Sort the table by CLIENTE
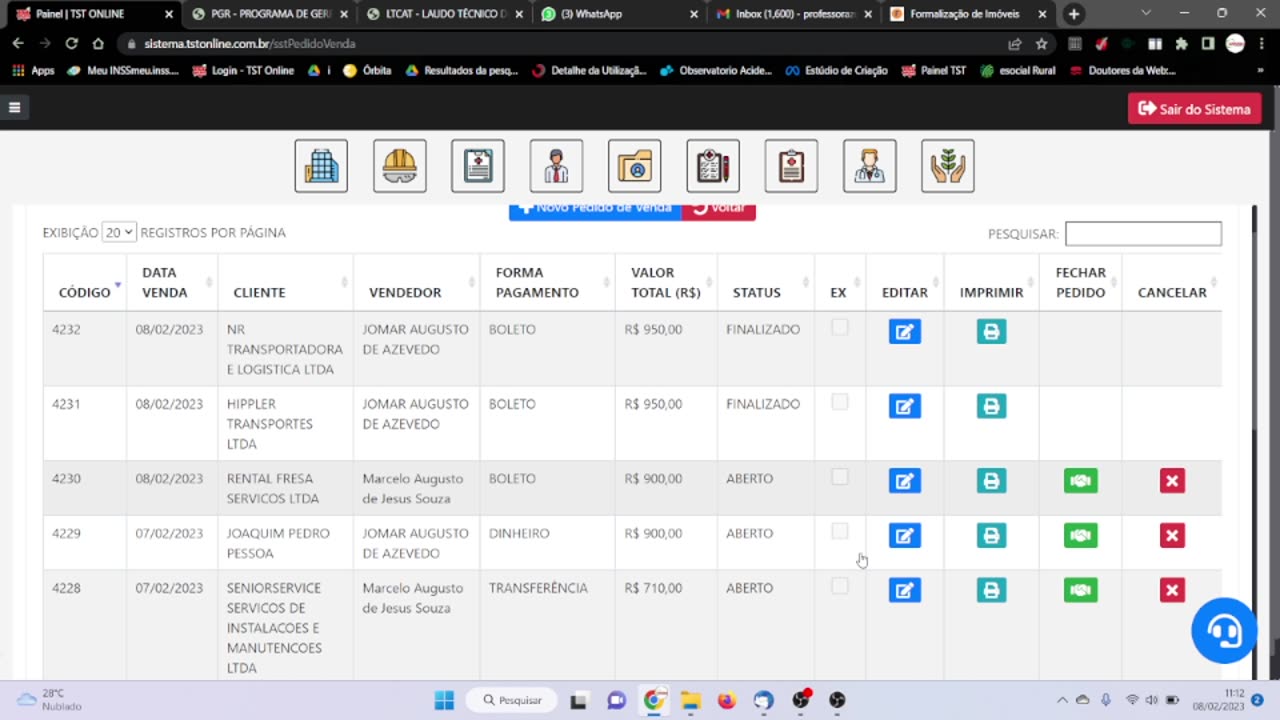The height and width of the screenshot is (720, 1280). tap(286, 282)
